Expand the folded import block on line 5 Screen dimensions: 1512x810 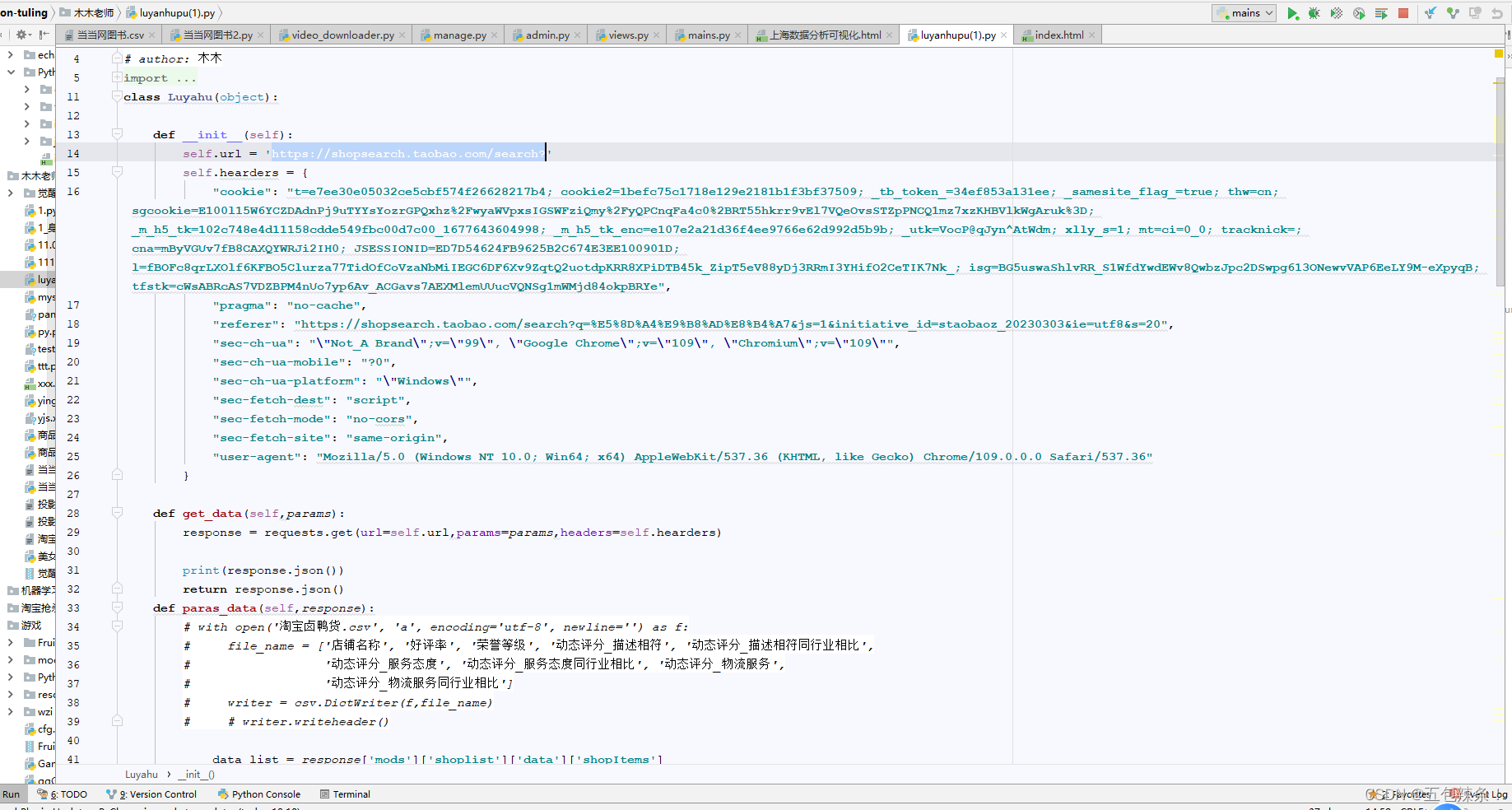click(117, 77)
